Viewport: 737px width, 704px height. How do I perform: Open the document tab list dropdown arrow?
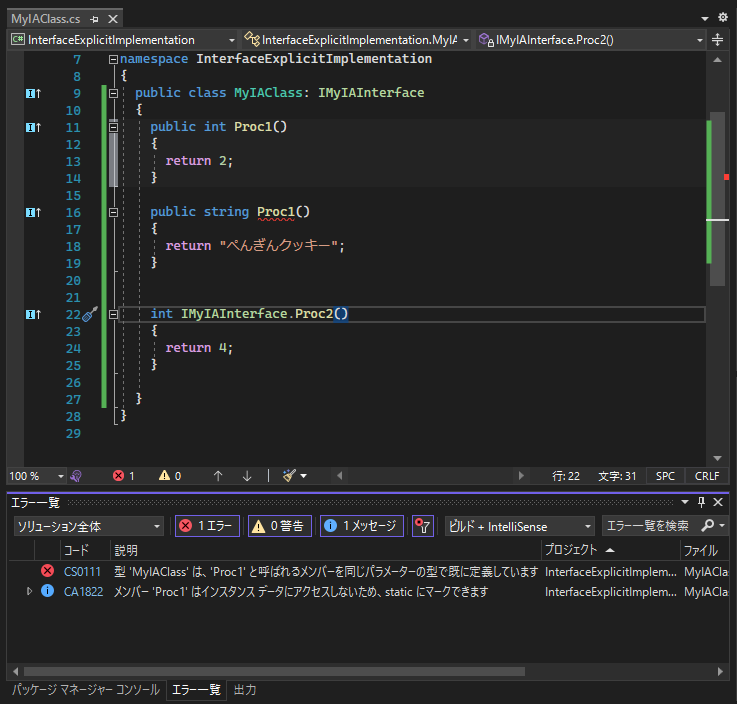705,19
